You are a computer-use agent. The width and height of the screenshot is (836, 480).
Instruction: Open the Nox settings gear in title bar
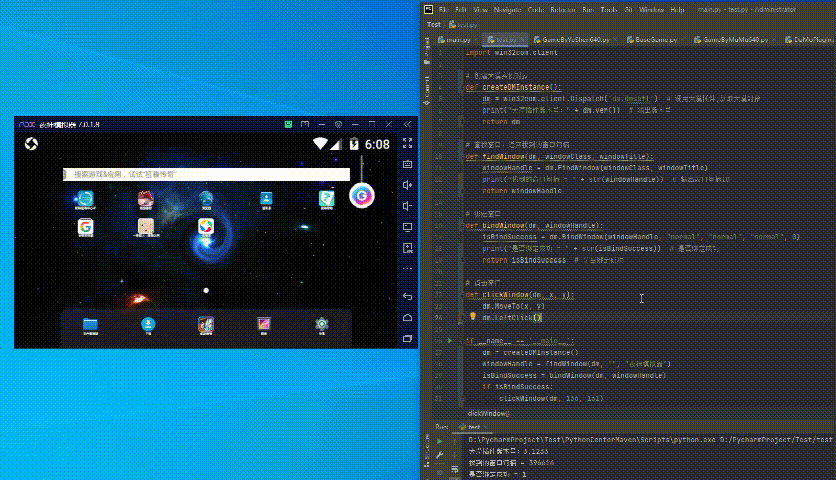click(338, 124)
